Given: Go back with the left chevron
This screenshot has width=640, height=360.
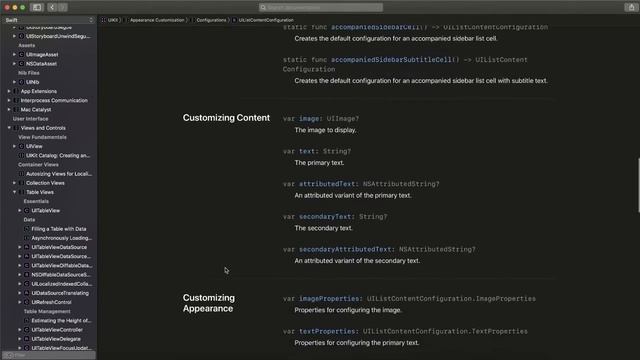Looking at the screenshot, I should [52, 7].
